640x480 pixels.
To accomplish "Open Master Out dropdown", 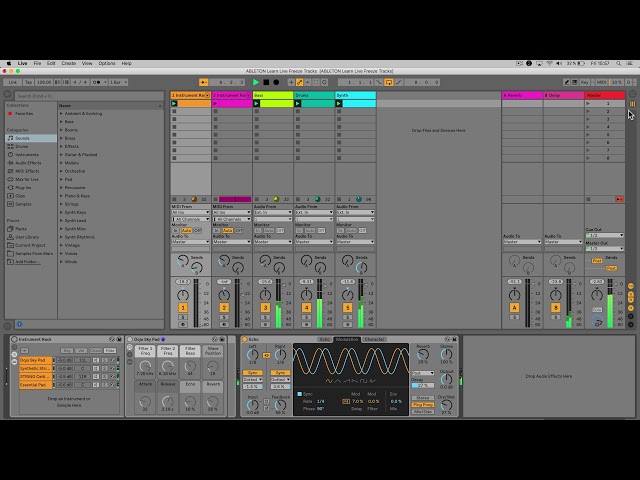I will tap(604, 249).
